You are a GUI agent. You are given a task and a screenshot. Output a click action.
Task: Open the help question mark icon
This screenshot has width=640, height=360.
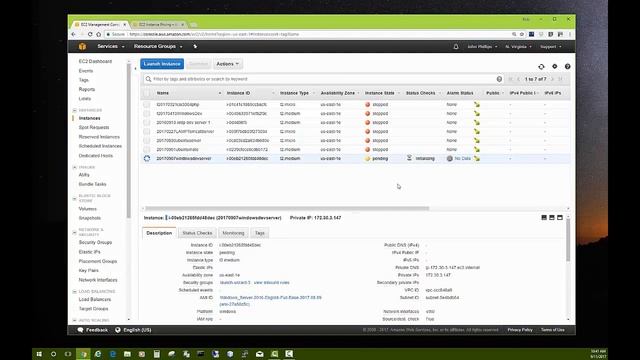567,66
